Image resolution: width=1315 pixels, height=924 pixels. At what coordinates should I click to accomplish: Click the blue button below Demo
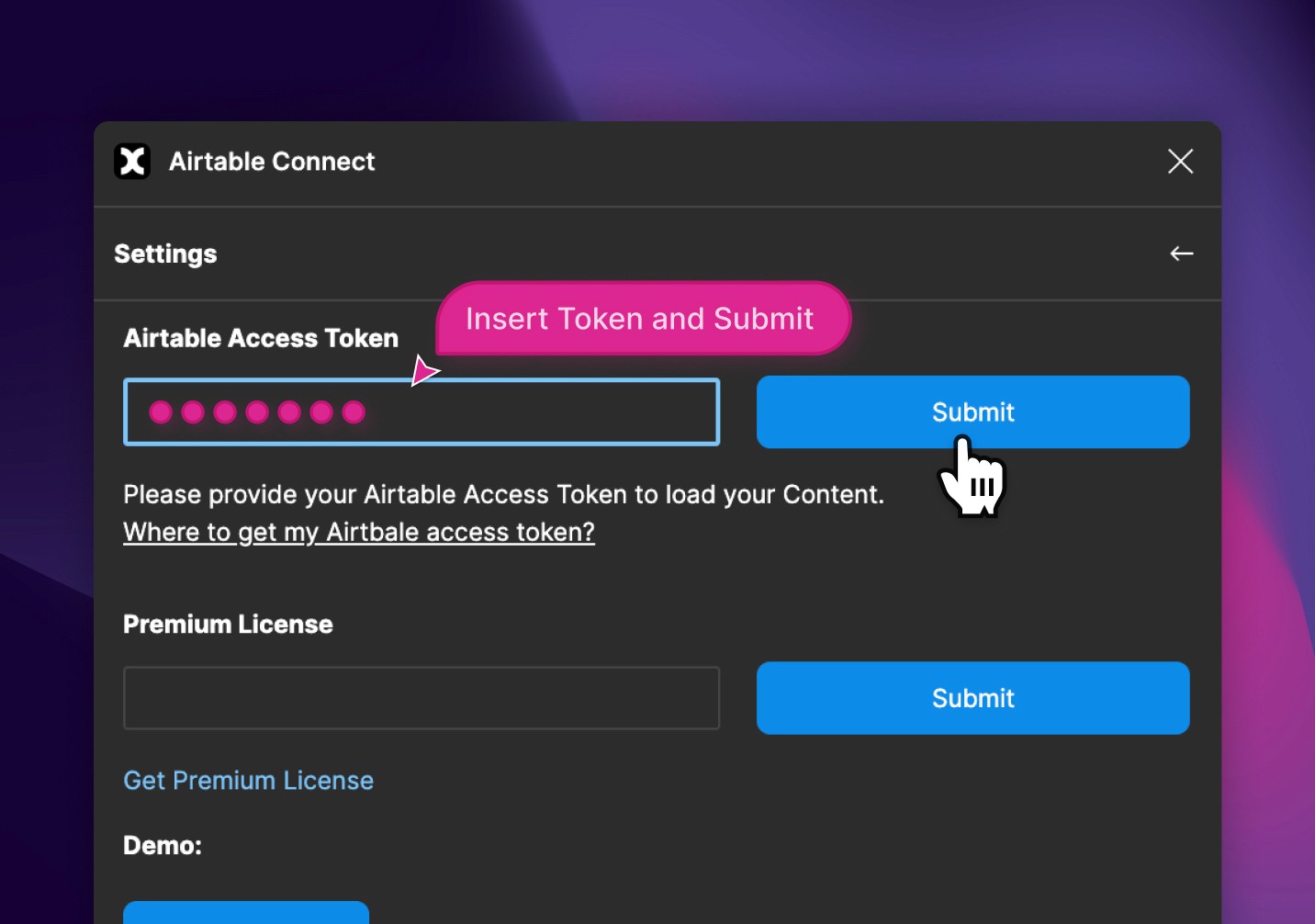[246, 912]
